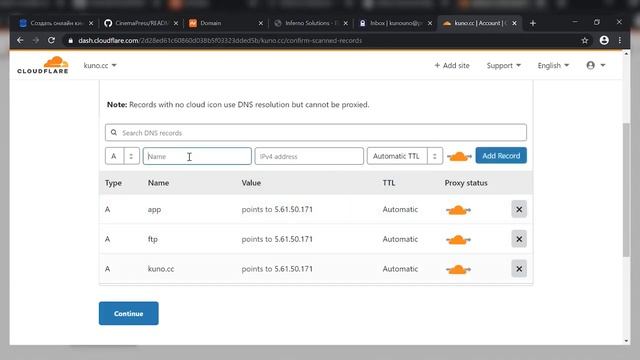Click the TTL column header
Screen dimensions: 640x360
click(x=389, y=183)
